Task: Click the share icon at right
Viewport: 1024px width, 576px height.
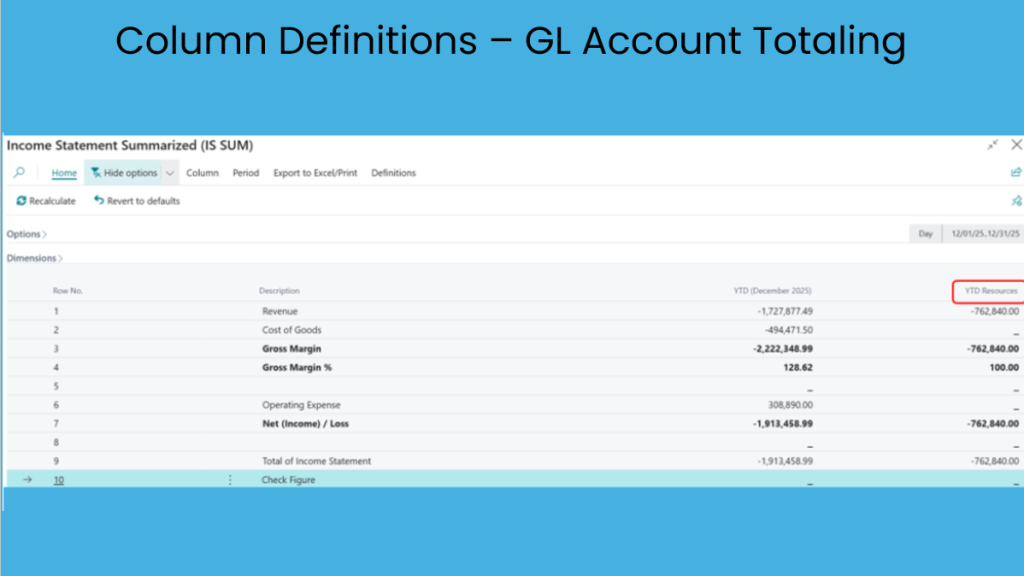Action: pyautogui.click(x=1016, y=173)
